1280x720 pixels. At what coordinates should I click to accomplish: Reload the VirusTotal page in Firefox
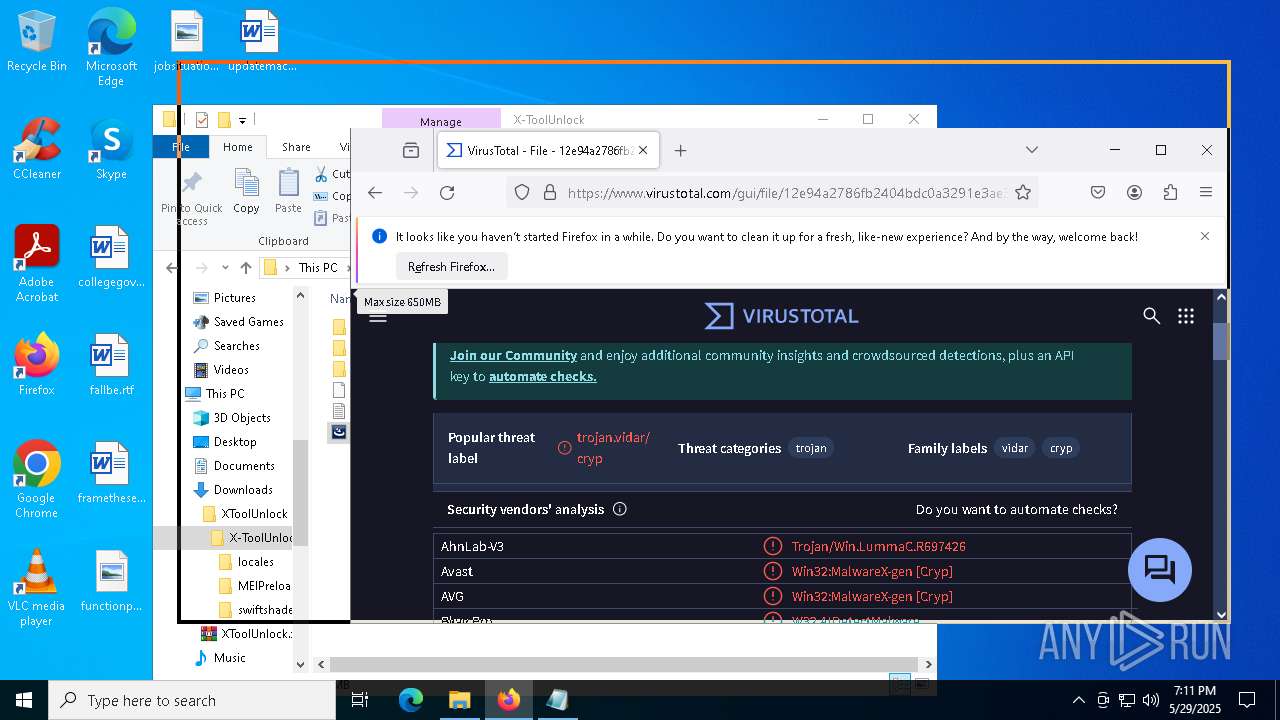447,193
